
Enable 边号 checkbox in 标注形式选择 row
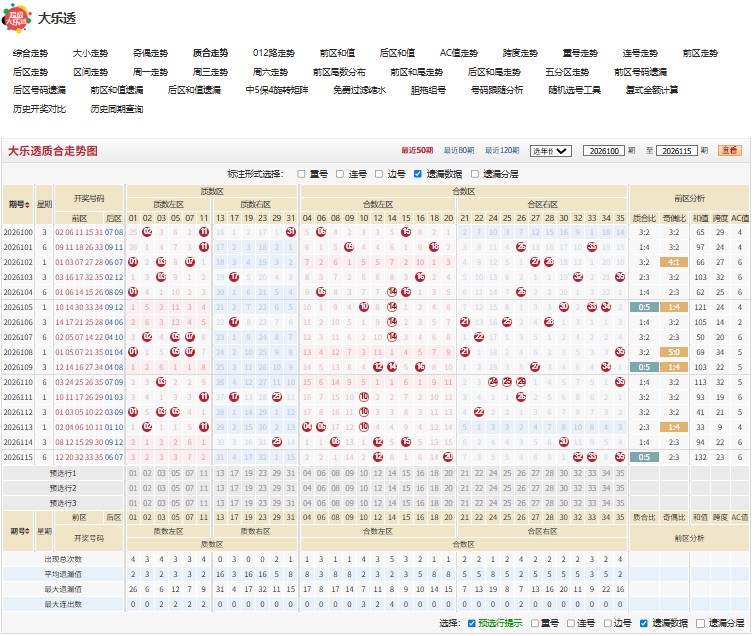[379, 174]
